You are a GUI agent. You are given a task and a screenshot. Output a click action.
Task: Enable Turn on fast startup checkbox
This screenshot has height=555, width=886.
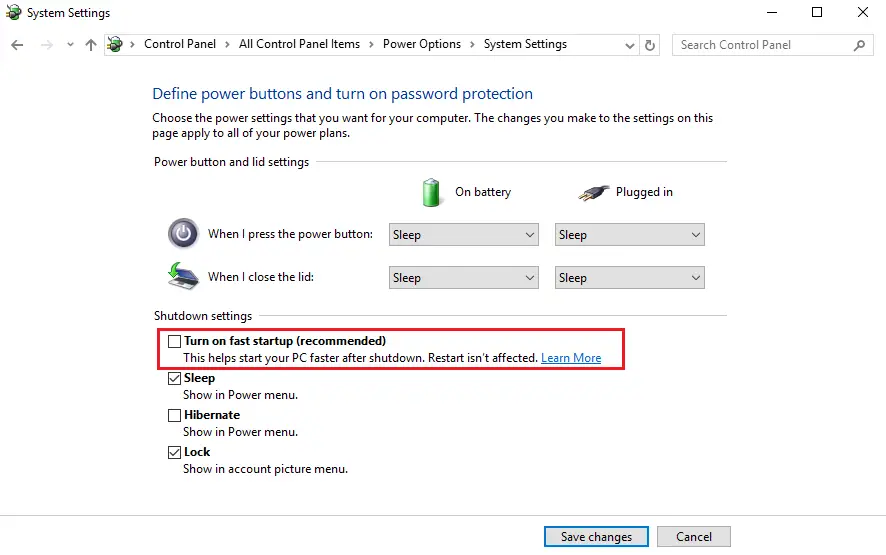pyautogui.click(x=175, y=342)
